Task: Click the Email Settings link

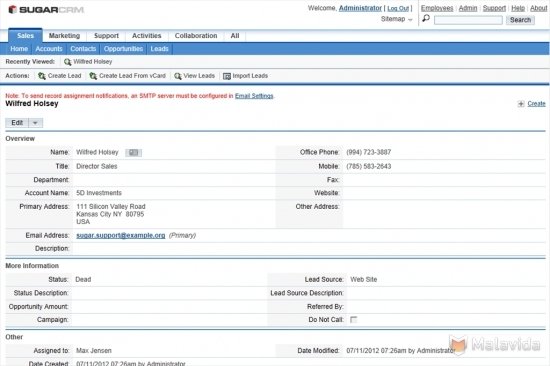Action: tap(254, 96)
